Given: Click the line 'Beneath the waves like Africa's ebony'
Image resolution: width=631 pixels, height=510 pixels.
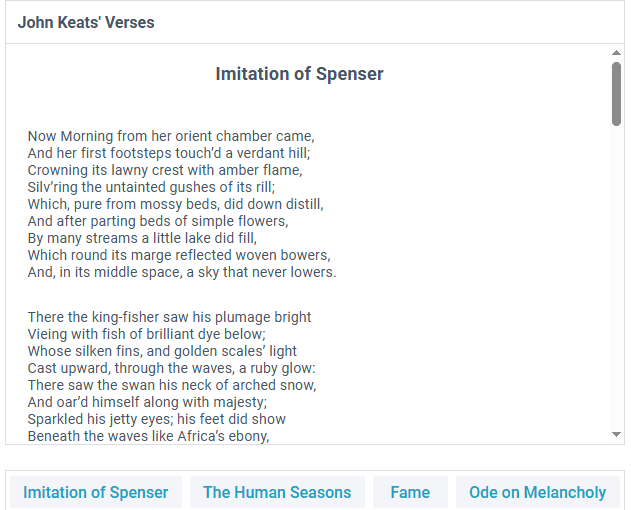Looking at the screenshot, I should [x=148, y=436].
